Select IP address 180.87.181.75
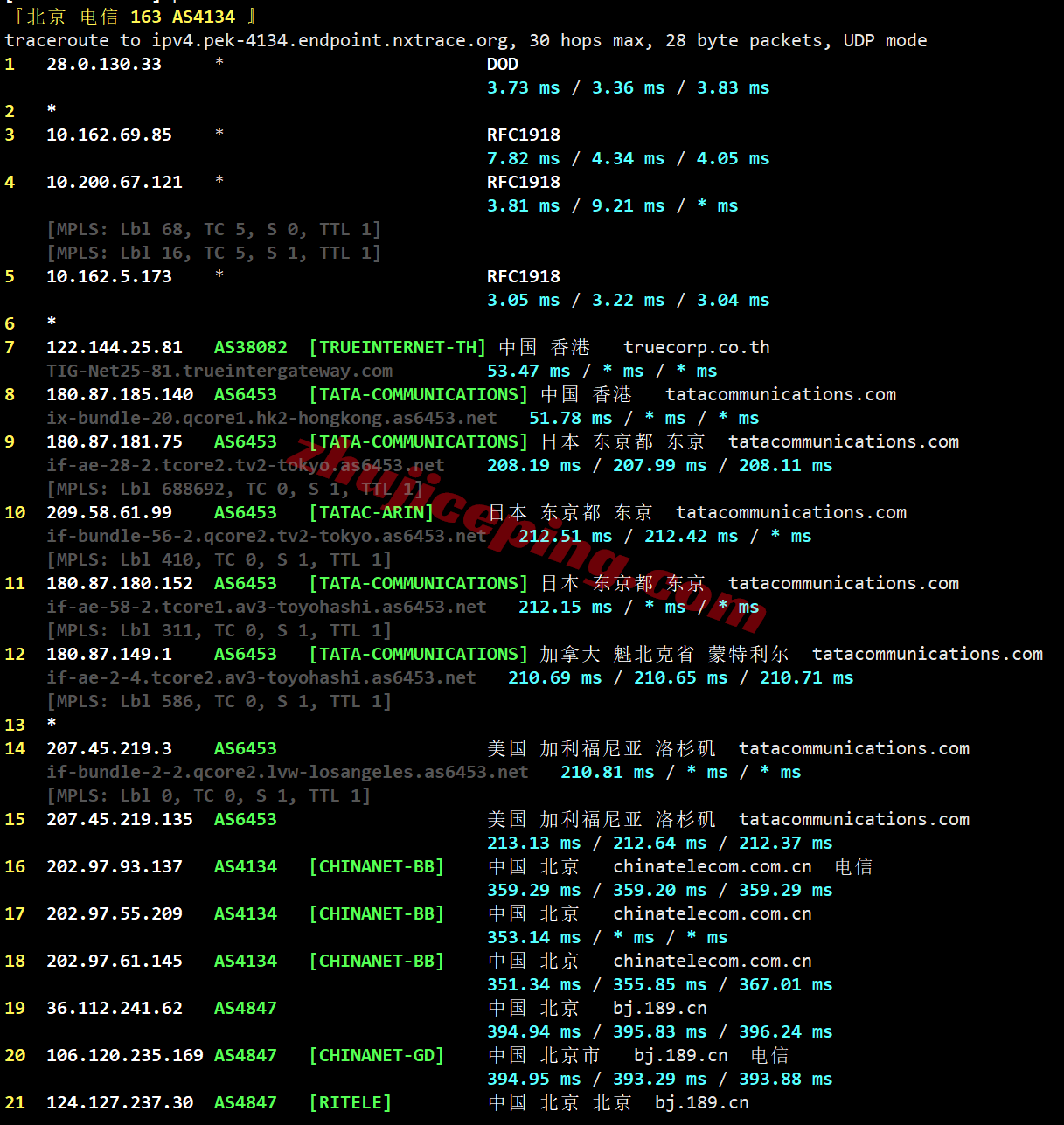 [115, 441]
